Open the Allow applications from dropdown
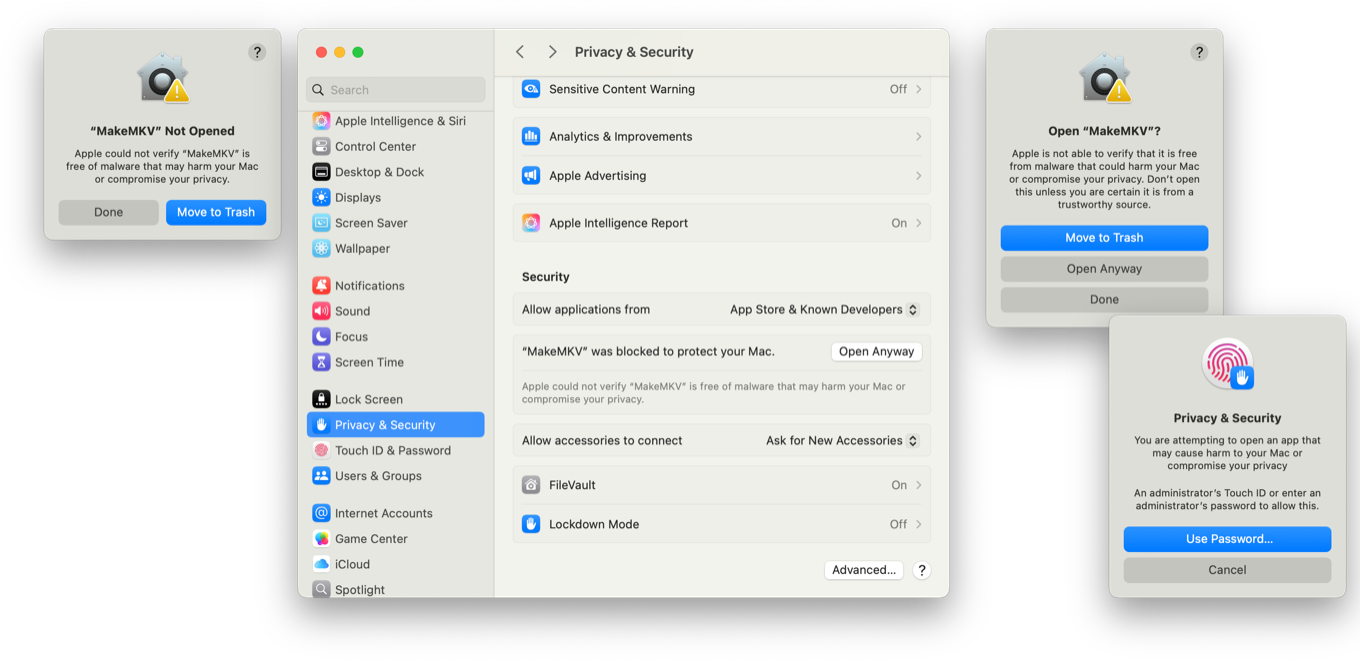 coord(823,310)
